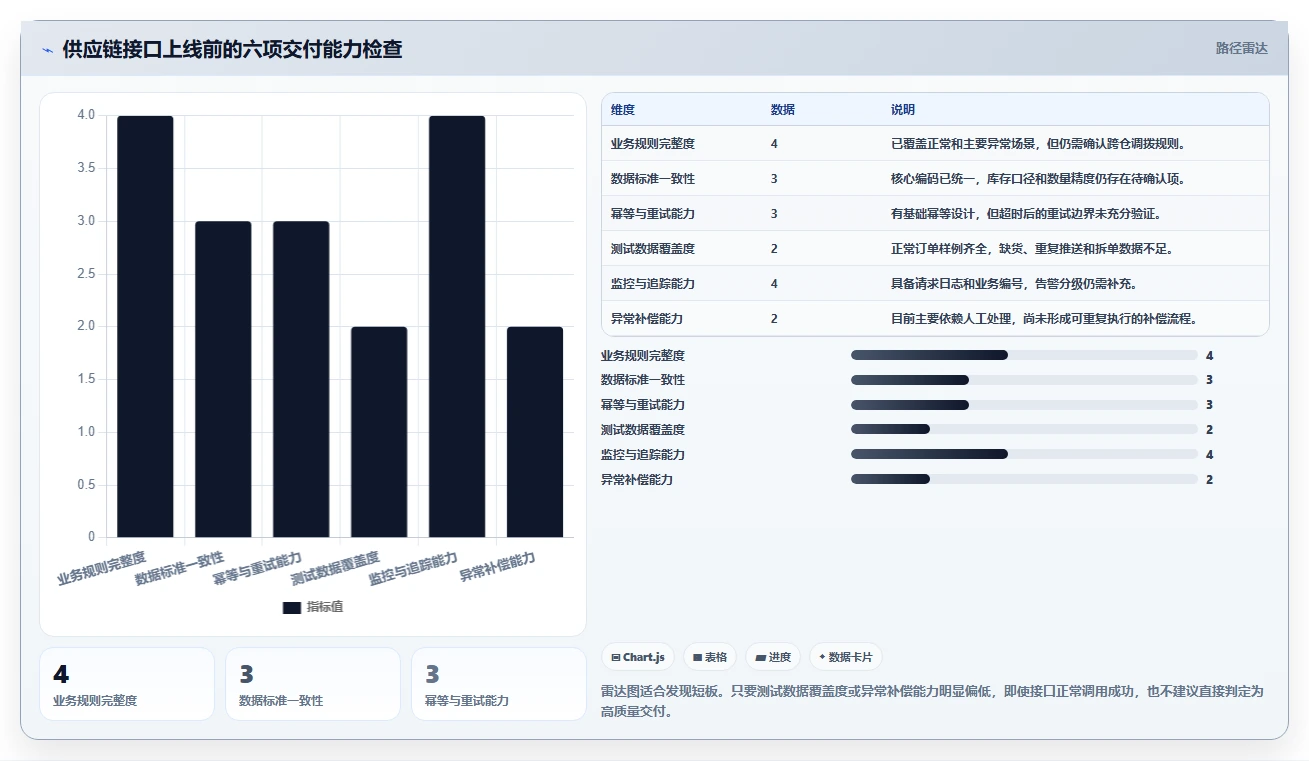Click the 异常补偿能力 bar in chart
Image resolution: width=1309 pixels, height=761 pixels.
coord(535,432)
